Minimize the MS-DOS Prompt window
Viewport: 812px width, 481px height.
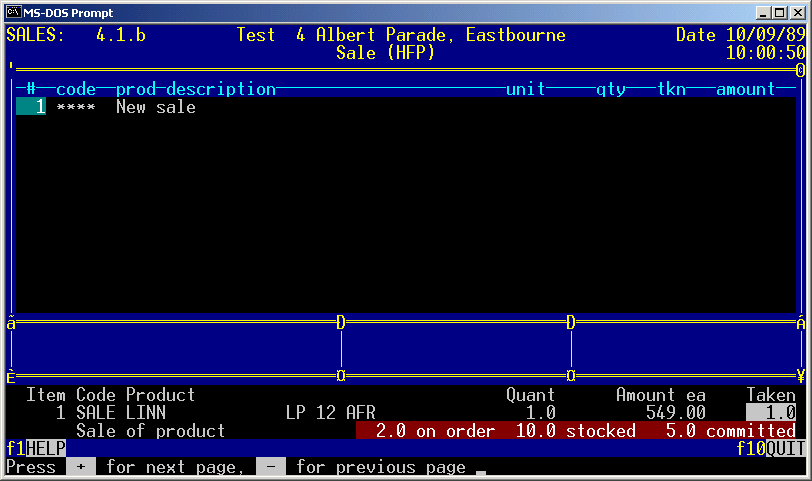click(x=765, y=12)
